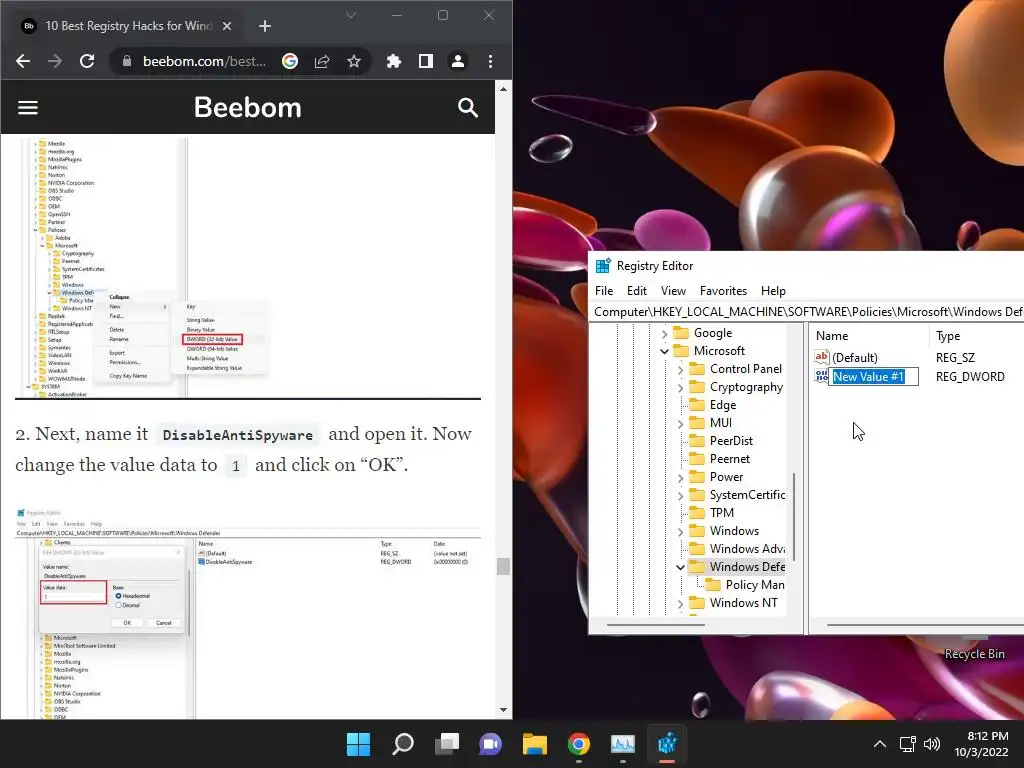Expand the Cryptography key
This screenshot has width=1024, height=768.
(680, 388)
